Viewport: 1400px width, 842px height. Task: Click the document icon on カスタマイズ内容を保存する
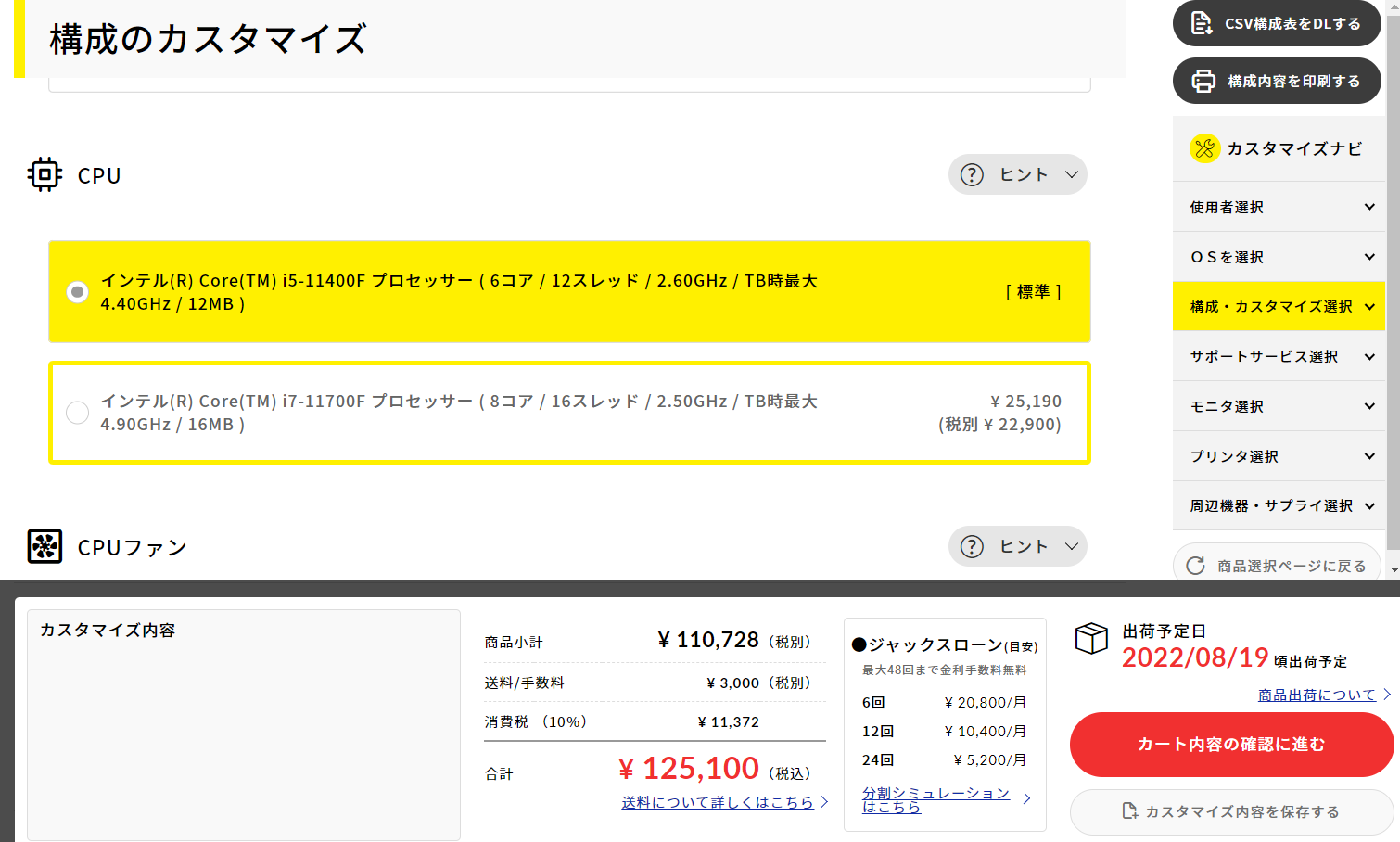[1129, 810]
